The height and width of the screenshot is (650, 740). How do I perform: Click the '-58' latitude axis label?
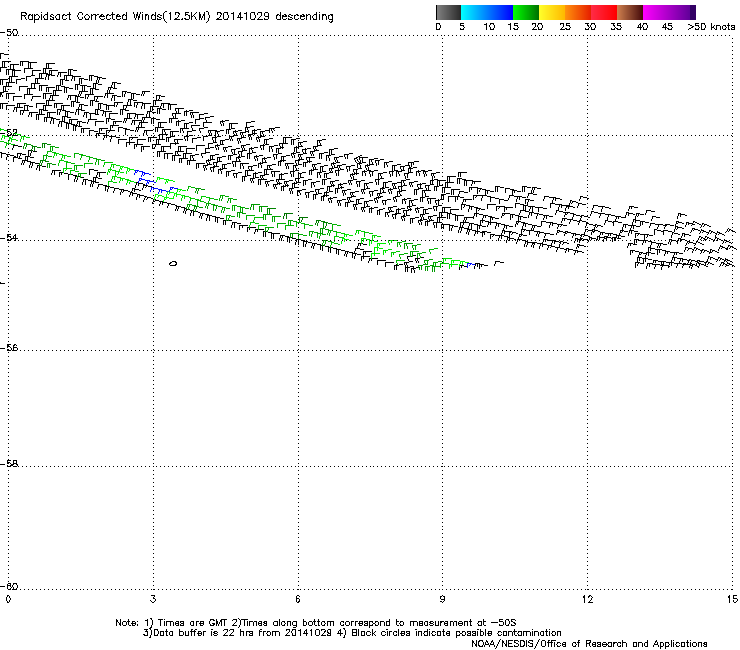pos(9,464)
